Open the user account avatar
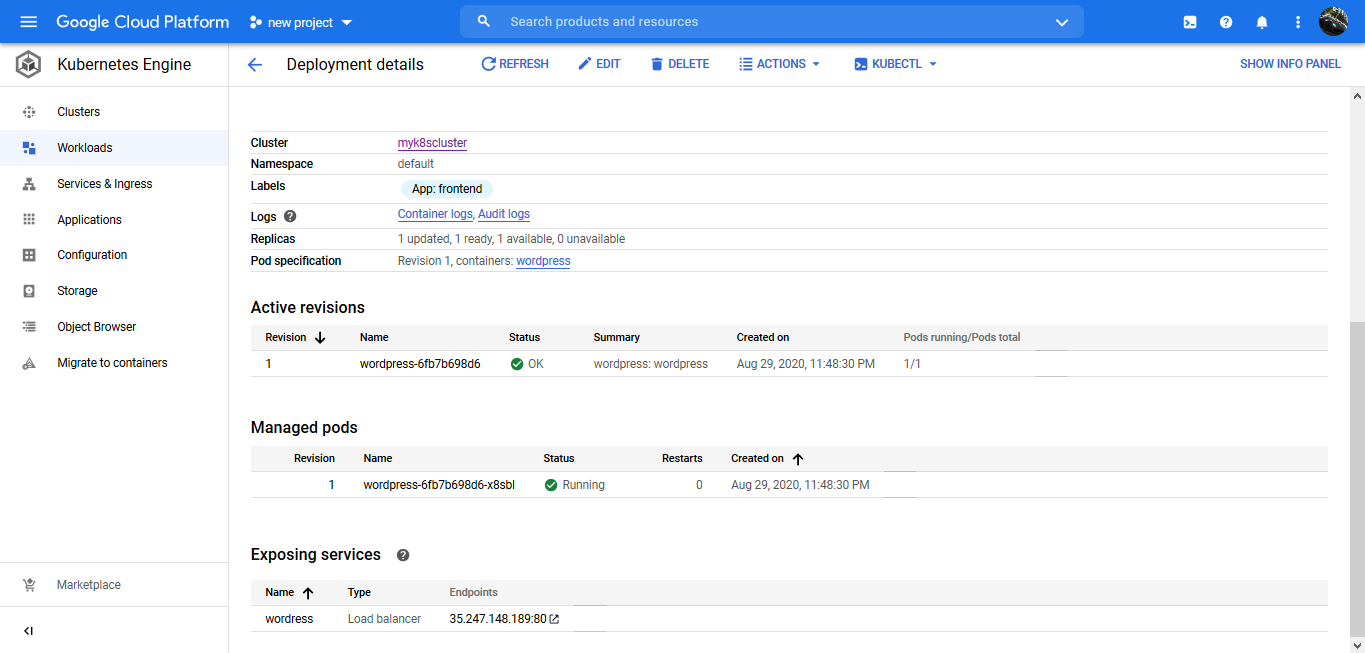 coord(1334,21)
